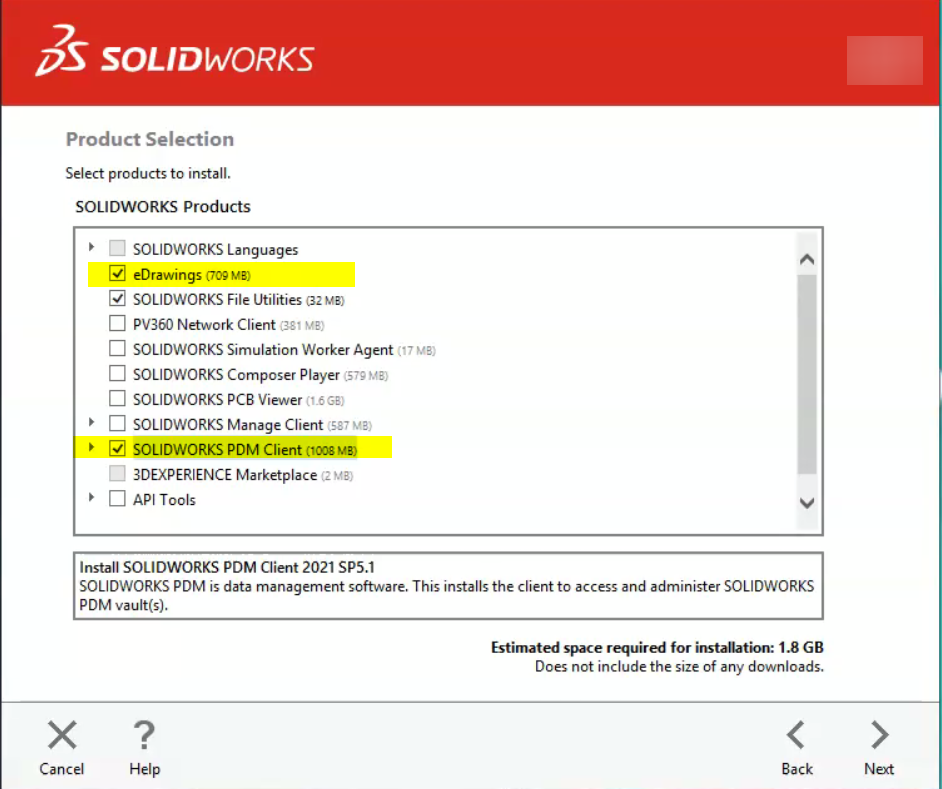The height and width of the screenshot is (789, 942).
Task: Expand SOLIDWORKS PDM Client node
Action: point(91,448)
